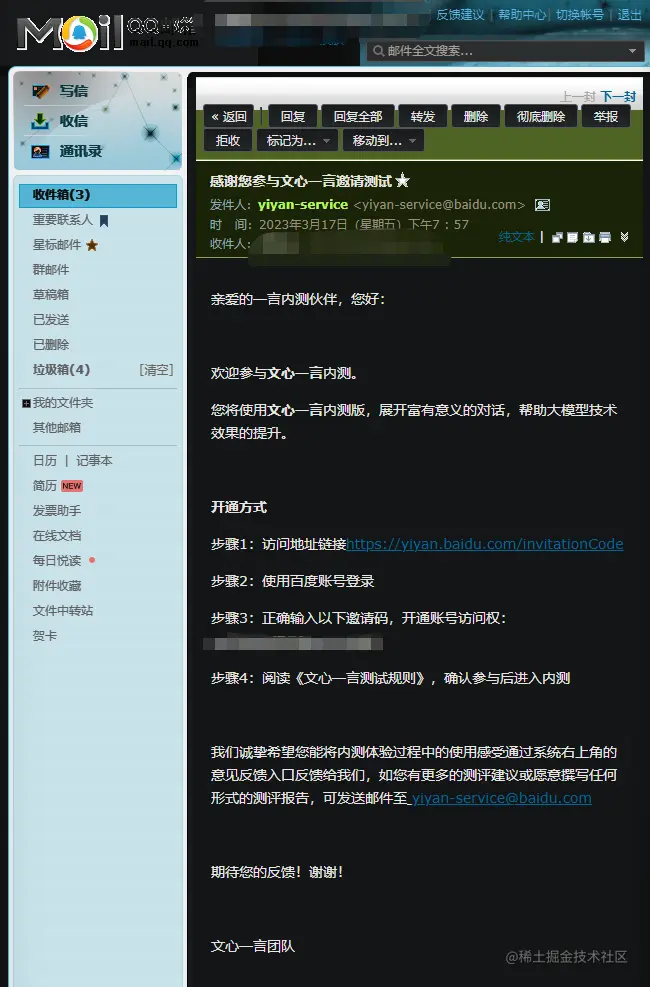Click [清空] to empty the junk folder

(156, 369)
